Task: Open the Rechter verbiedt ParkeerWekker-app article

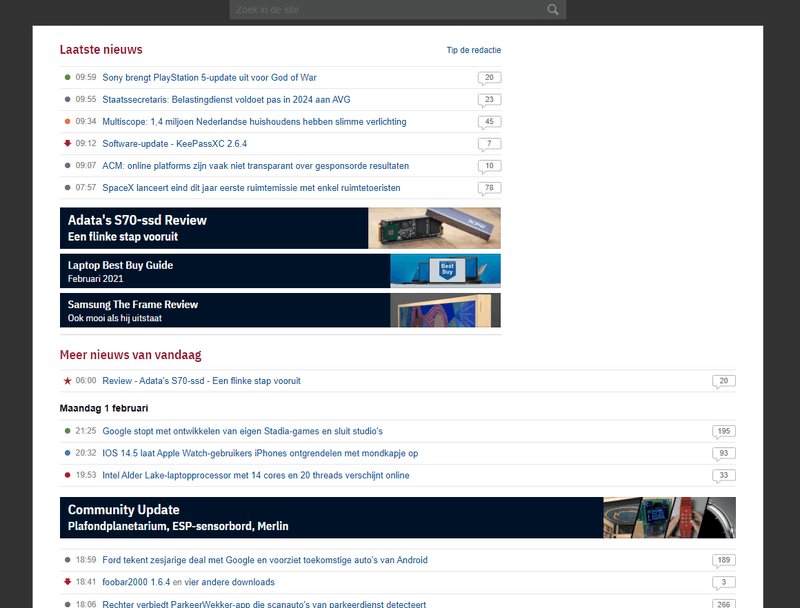Action: click(264, 604)
